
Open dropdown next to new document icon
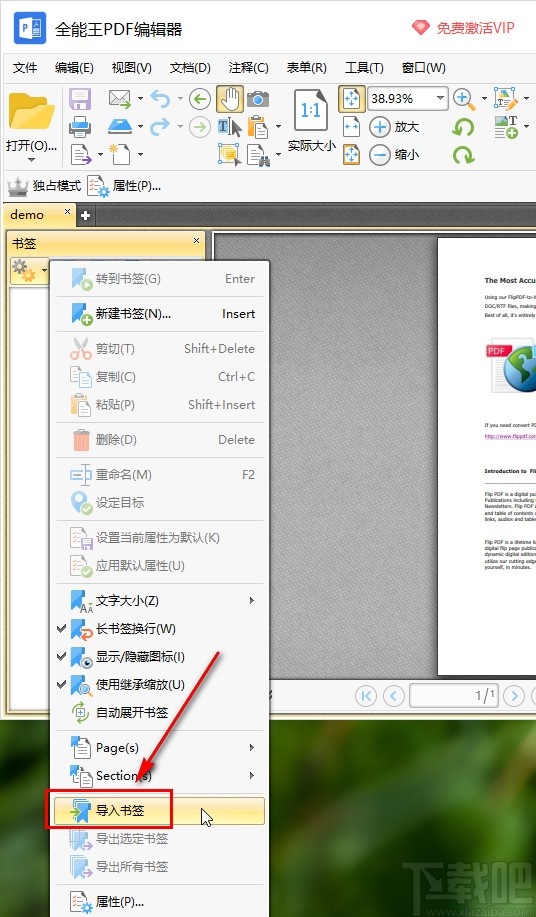140,154
